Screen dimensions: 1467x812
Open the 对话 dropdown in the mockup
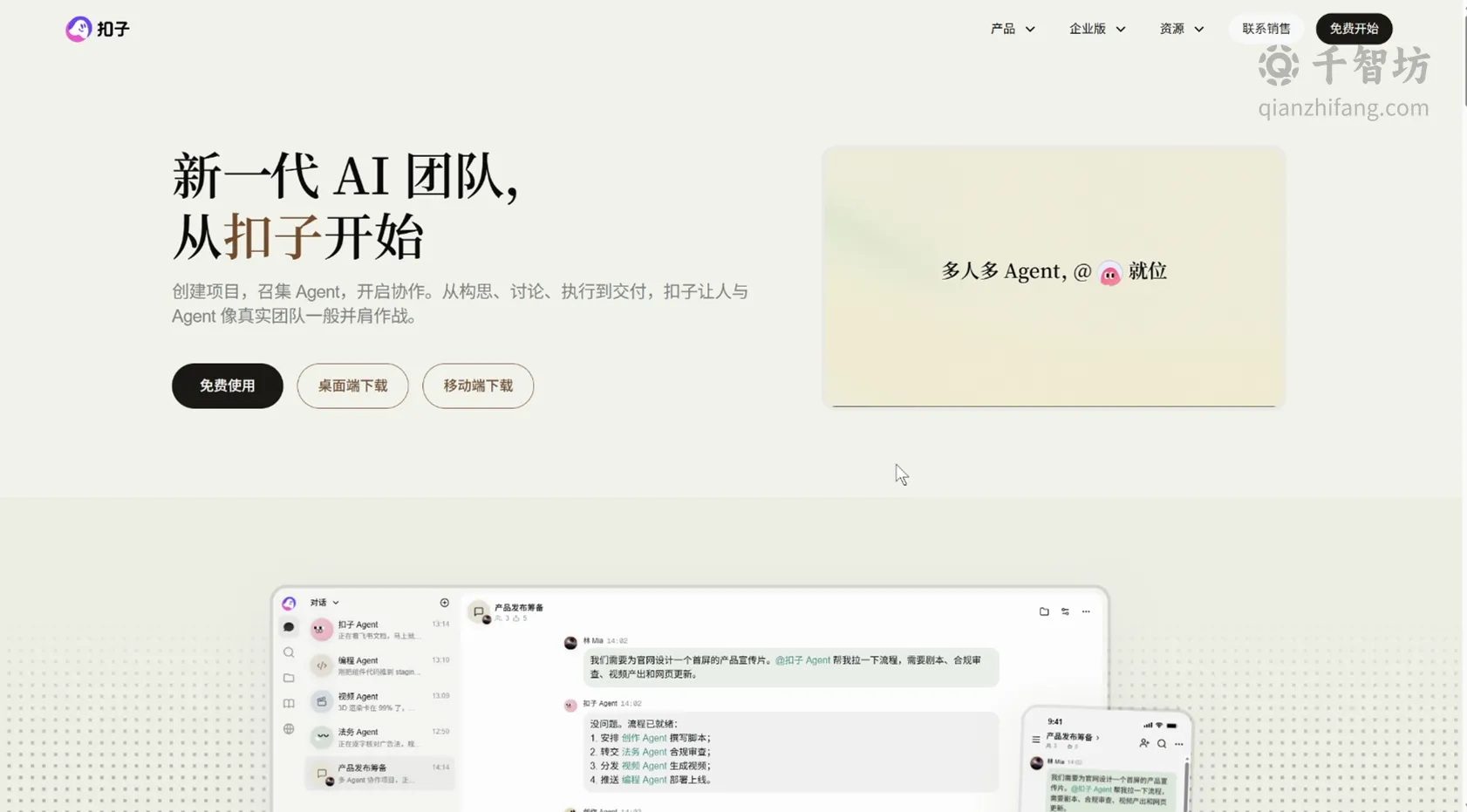click(324, 603)
